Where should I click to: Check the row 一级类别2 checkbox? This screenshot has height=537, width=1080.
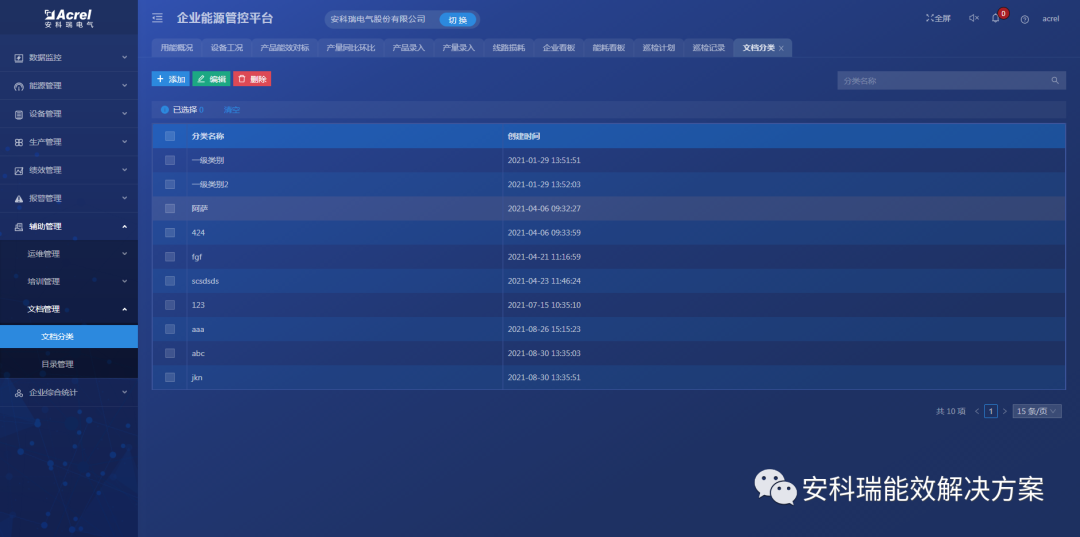click(x=169, y=185)
